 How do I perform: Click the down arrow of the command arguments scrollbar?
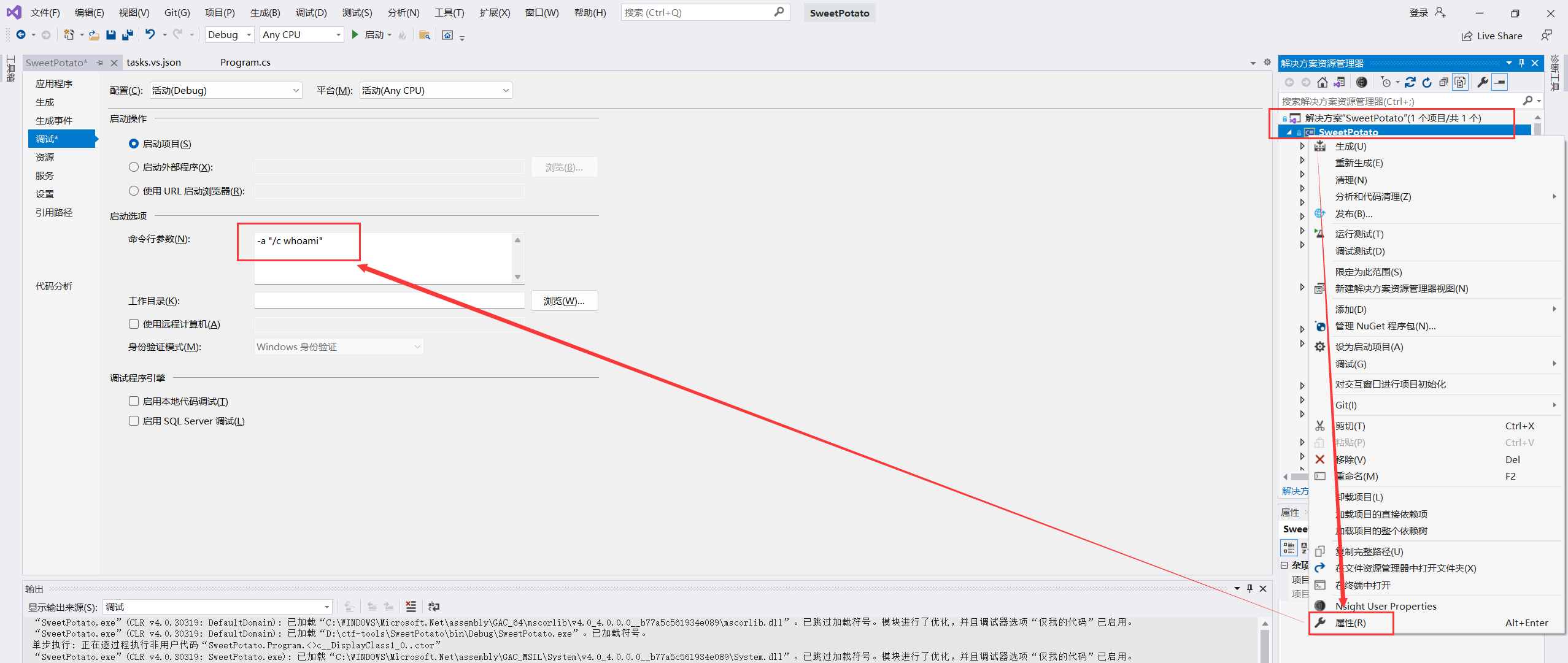coord(517,277)
